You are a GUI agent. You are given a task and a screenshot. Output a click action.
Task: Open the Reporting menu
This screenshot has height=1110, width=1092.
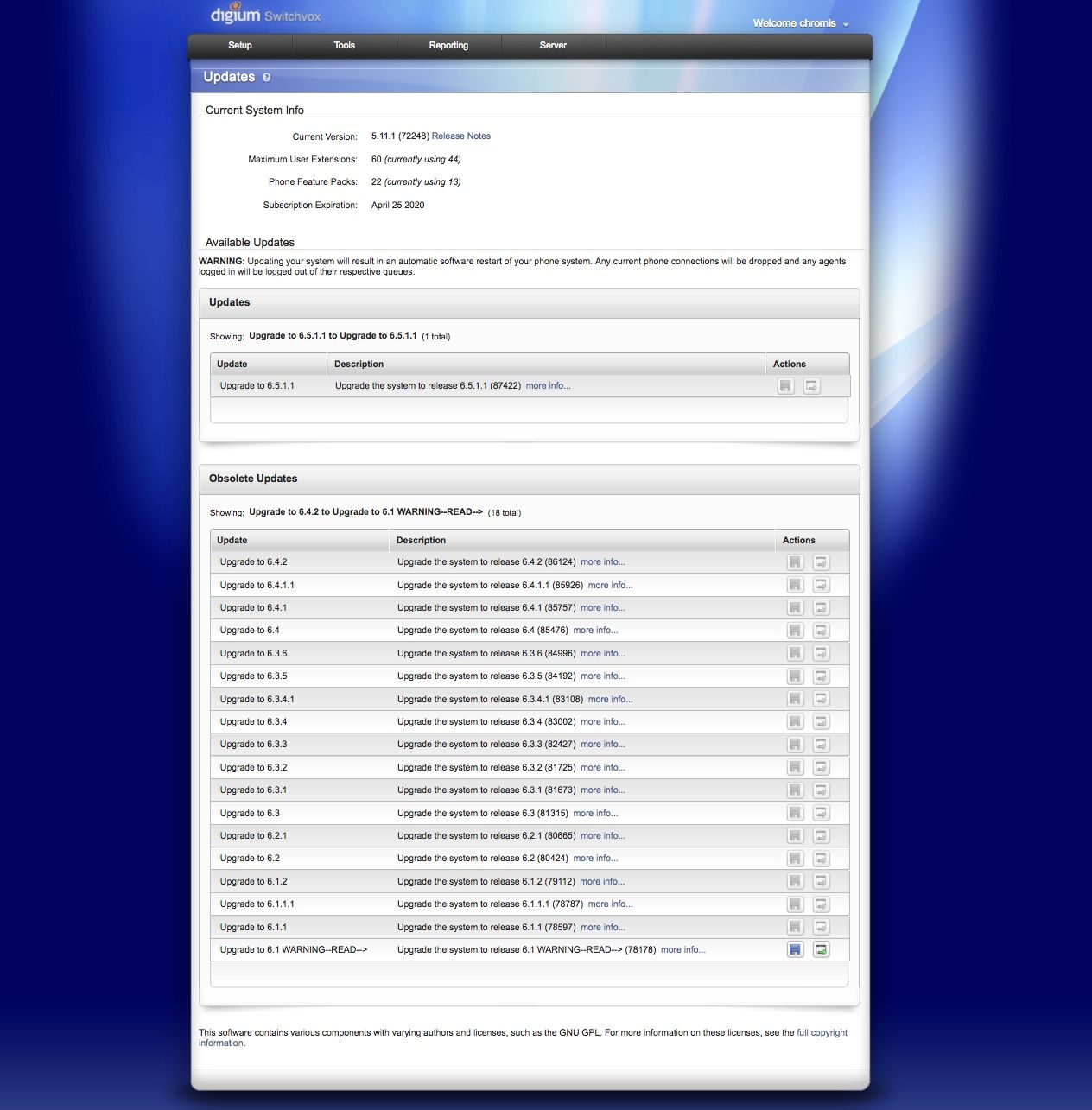coord(448,45)
